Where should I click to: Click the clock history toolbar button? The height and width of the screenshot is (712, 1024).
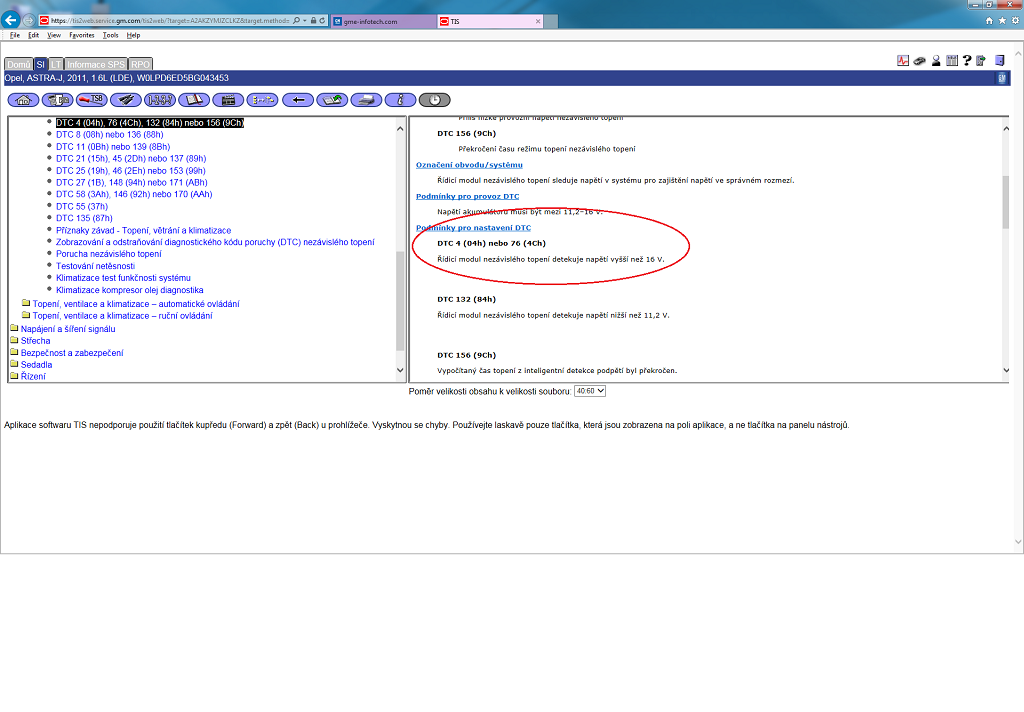434,99
